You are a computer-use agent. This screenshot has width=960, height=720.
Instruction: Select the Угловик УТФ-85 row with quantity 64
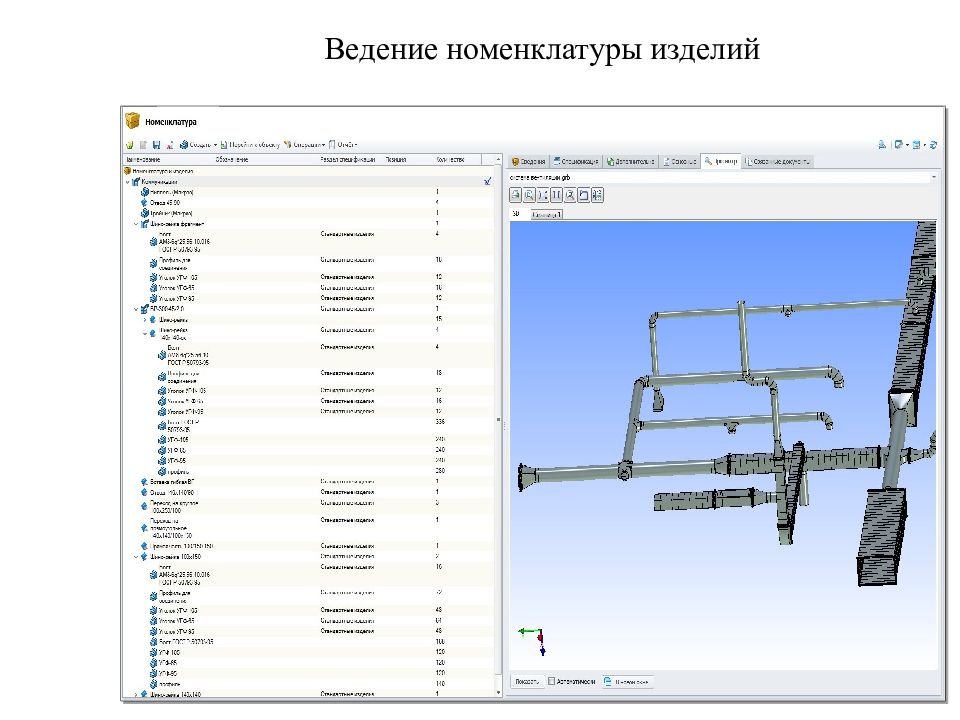coord(309,621)
